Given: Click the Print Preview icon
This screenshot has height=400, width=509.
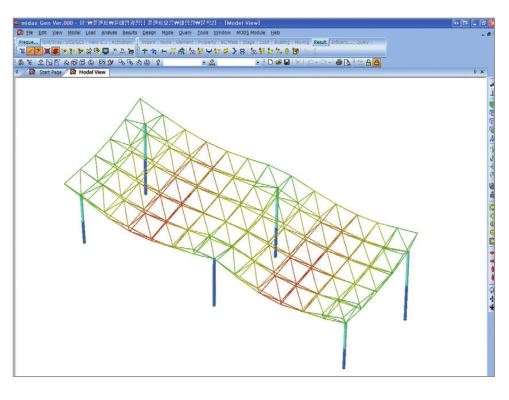Looking at the screenshot, I should [x=347, y=62].
